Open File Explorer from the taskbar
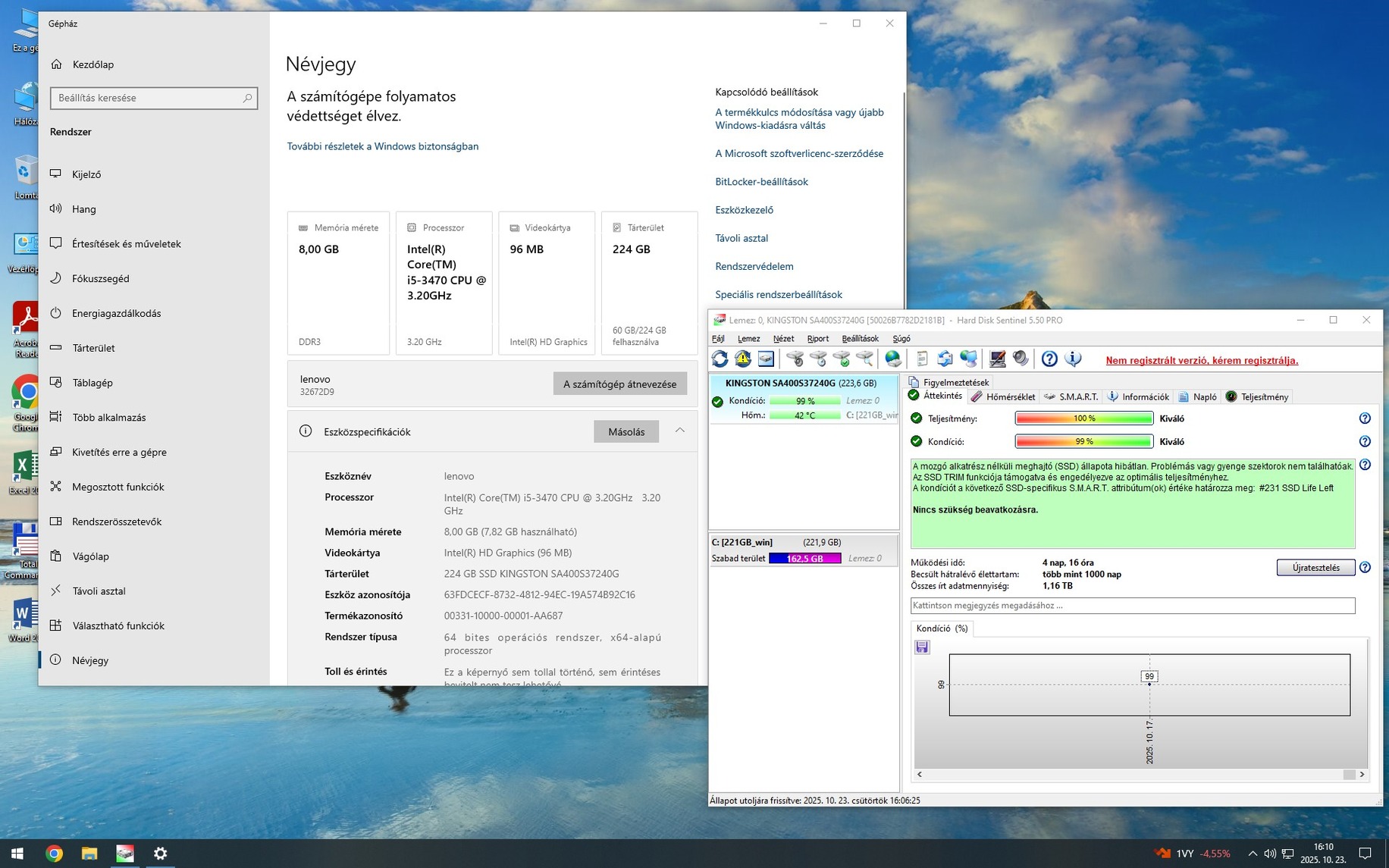This screenshot has height=868, width=1389. [x=89, y=854]
